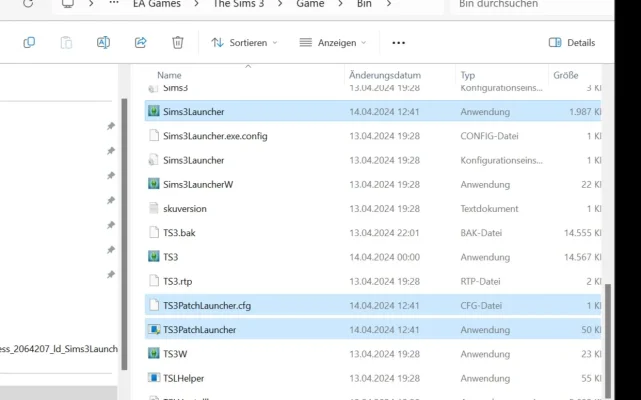641x400 pixels.
Task: Navigate to Game breadcrumb
Action: pos(310,4)
